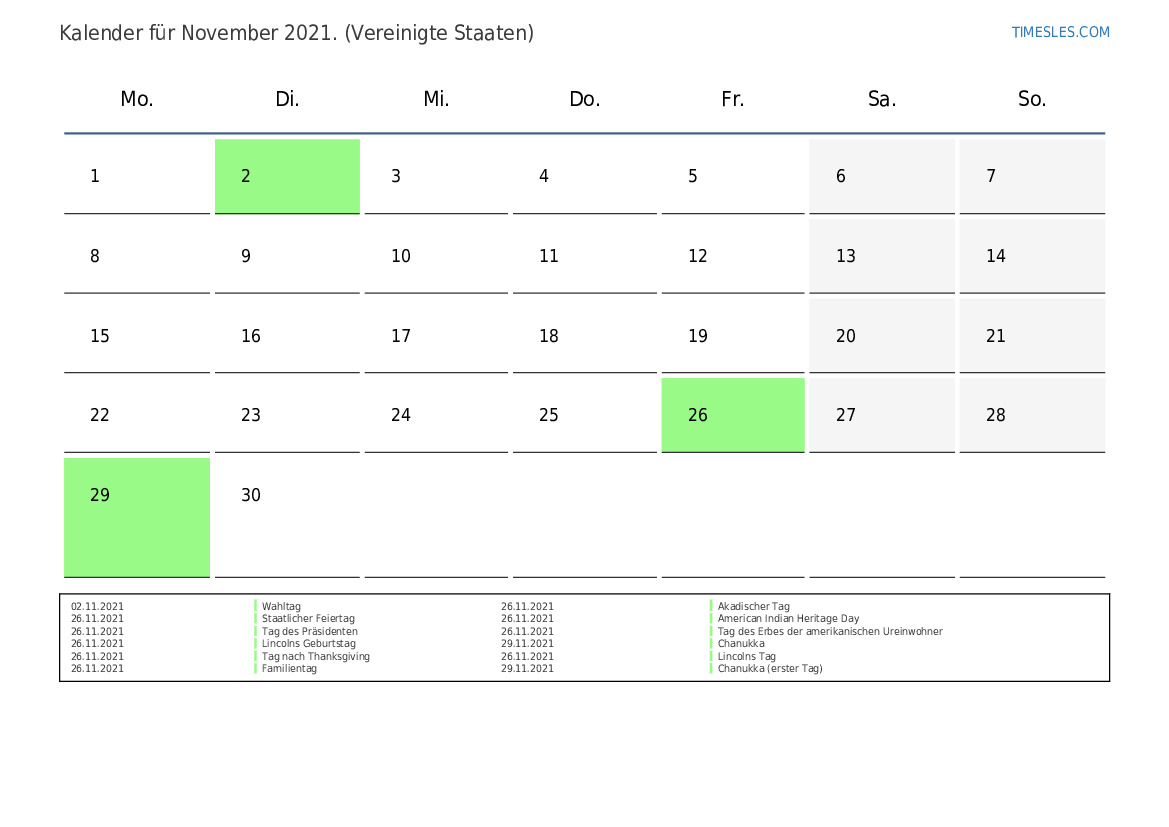Click the Wahltag legend entry
The image size is (1169, 827).
click(x=281, y=606)
